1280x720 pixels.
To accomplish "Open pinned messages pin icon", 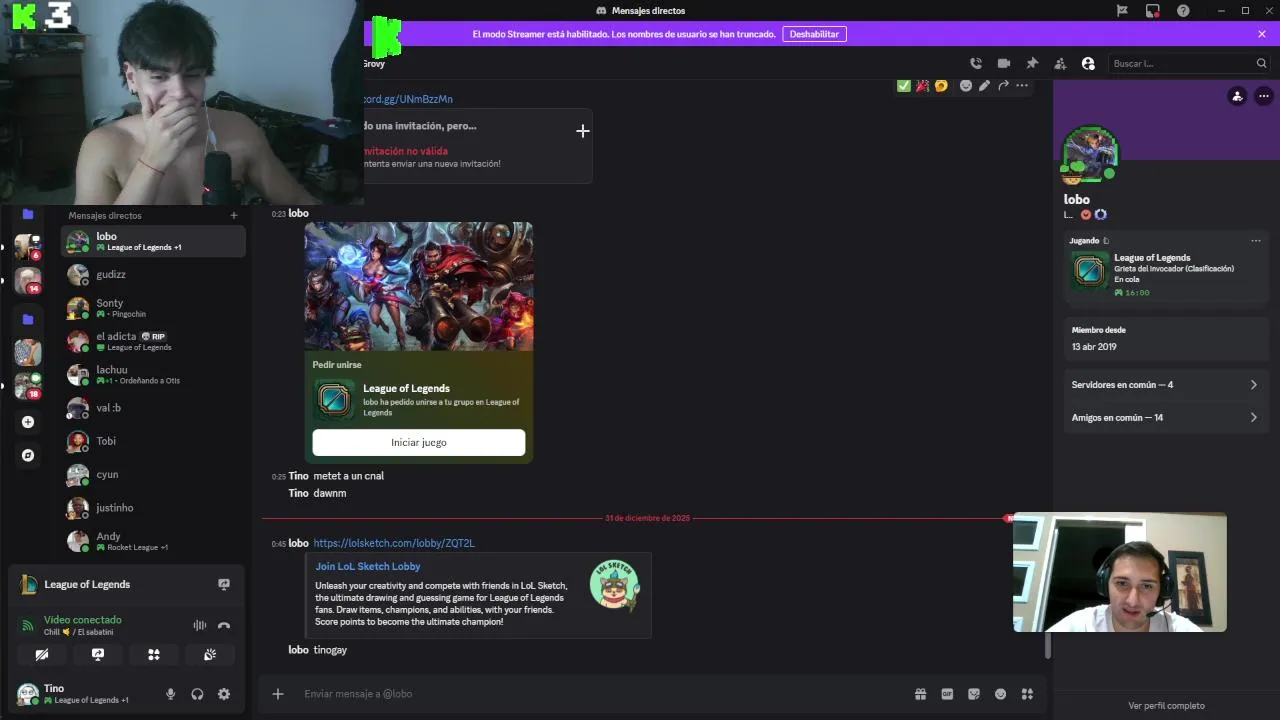I will (x=1032, y=63).
